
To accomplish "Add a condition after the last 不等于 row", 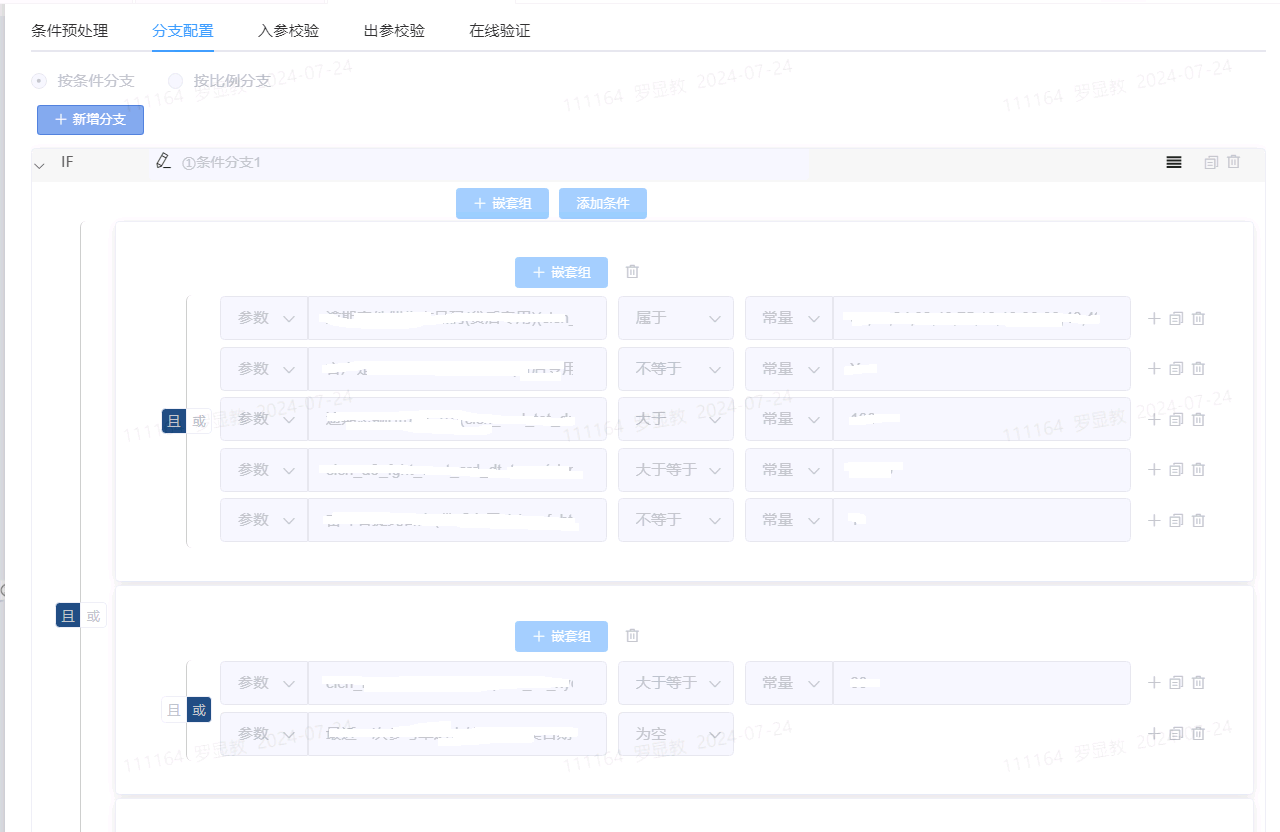I will (1154, 520).
